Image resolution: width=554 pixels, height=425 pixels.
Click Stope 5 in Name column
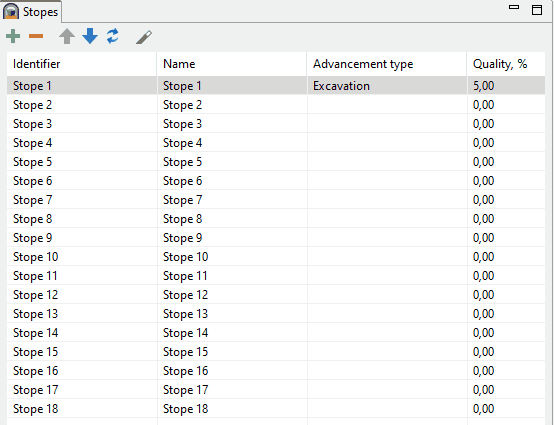pos(232,162)
